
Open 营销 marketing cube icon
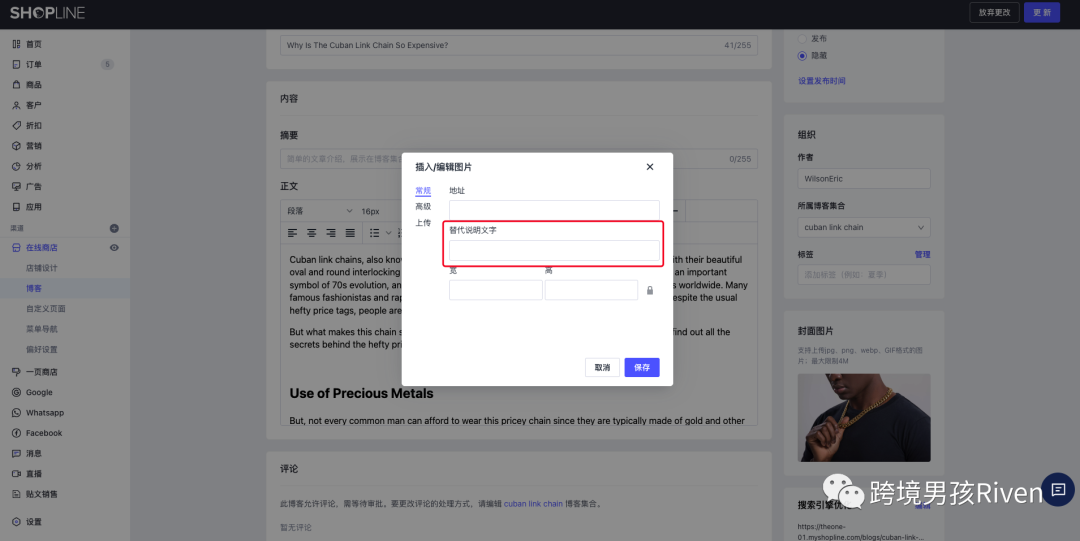[16, 146]
